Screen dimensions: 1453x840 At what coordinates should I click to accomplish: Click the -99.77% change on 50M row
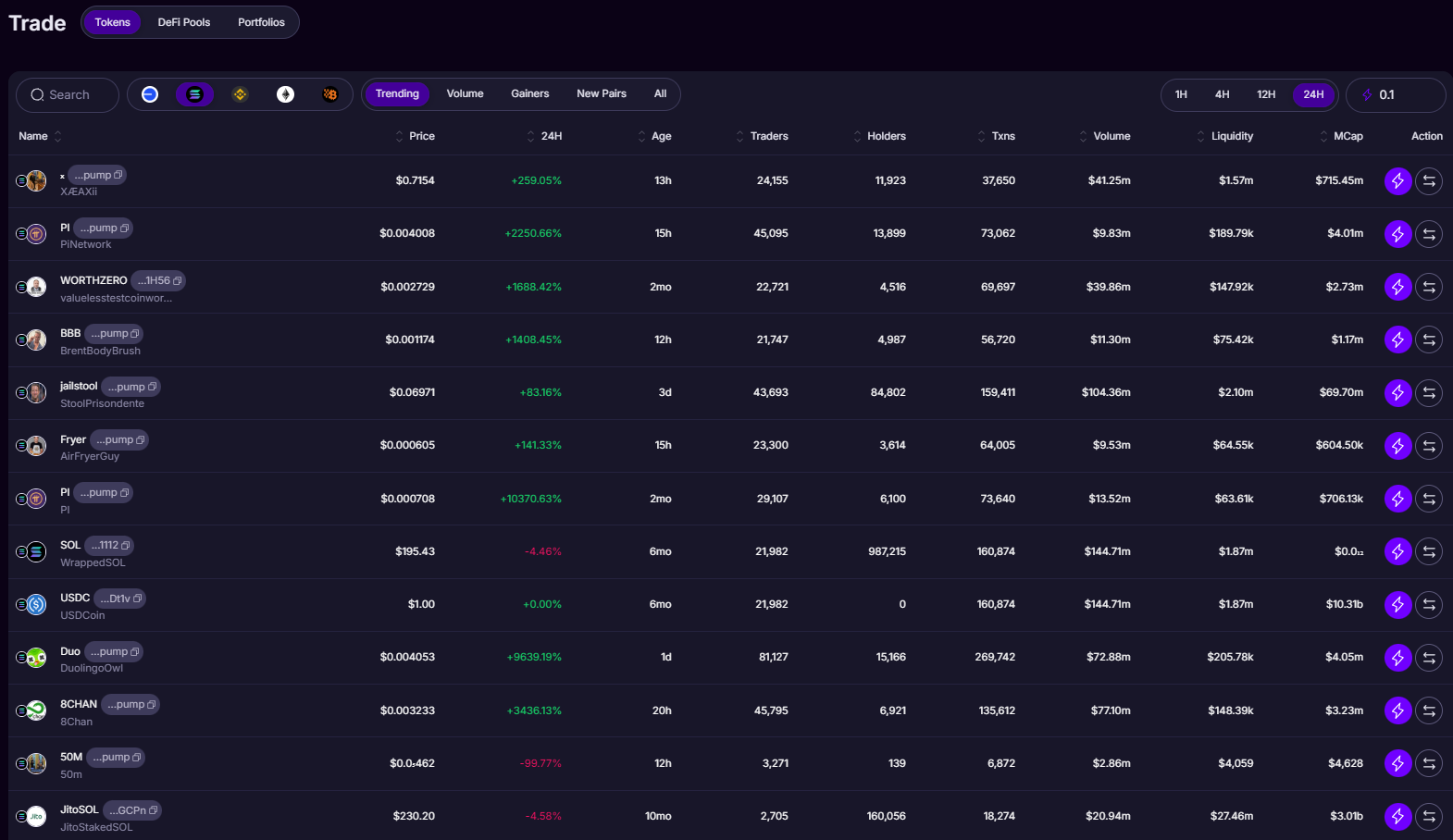(x=540, y=763)
